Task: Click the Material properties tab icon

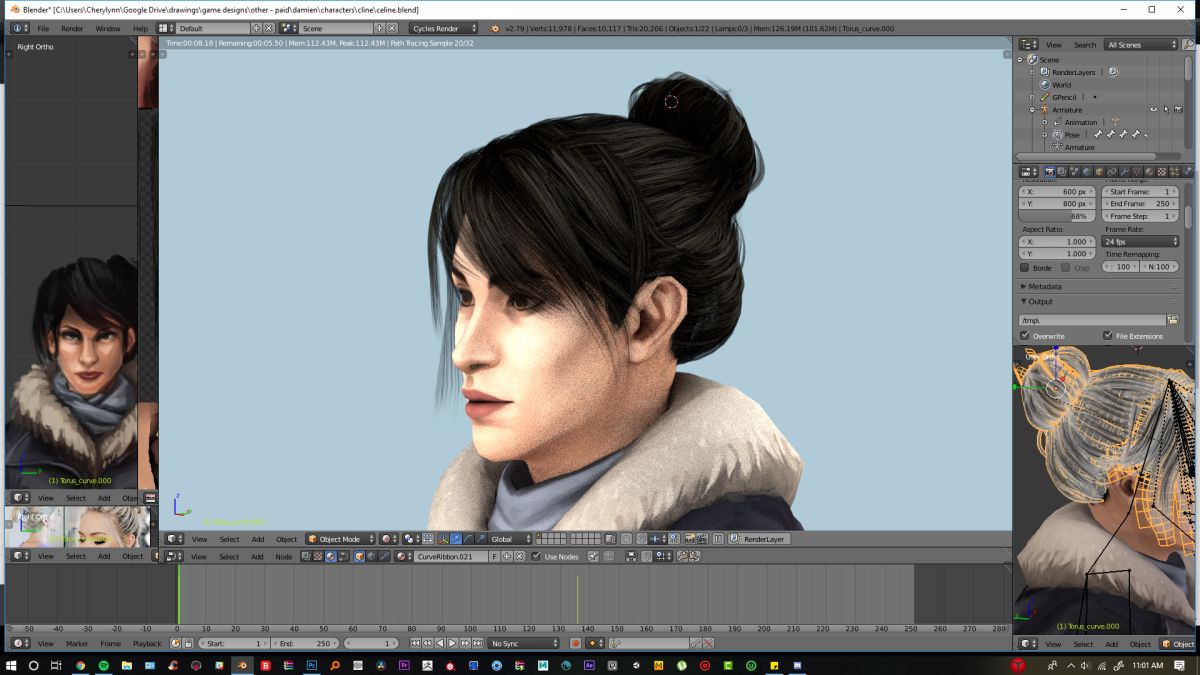Action: (x=1149, y=172)
